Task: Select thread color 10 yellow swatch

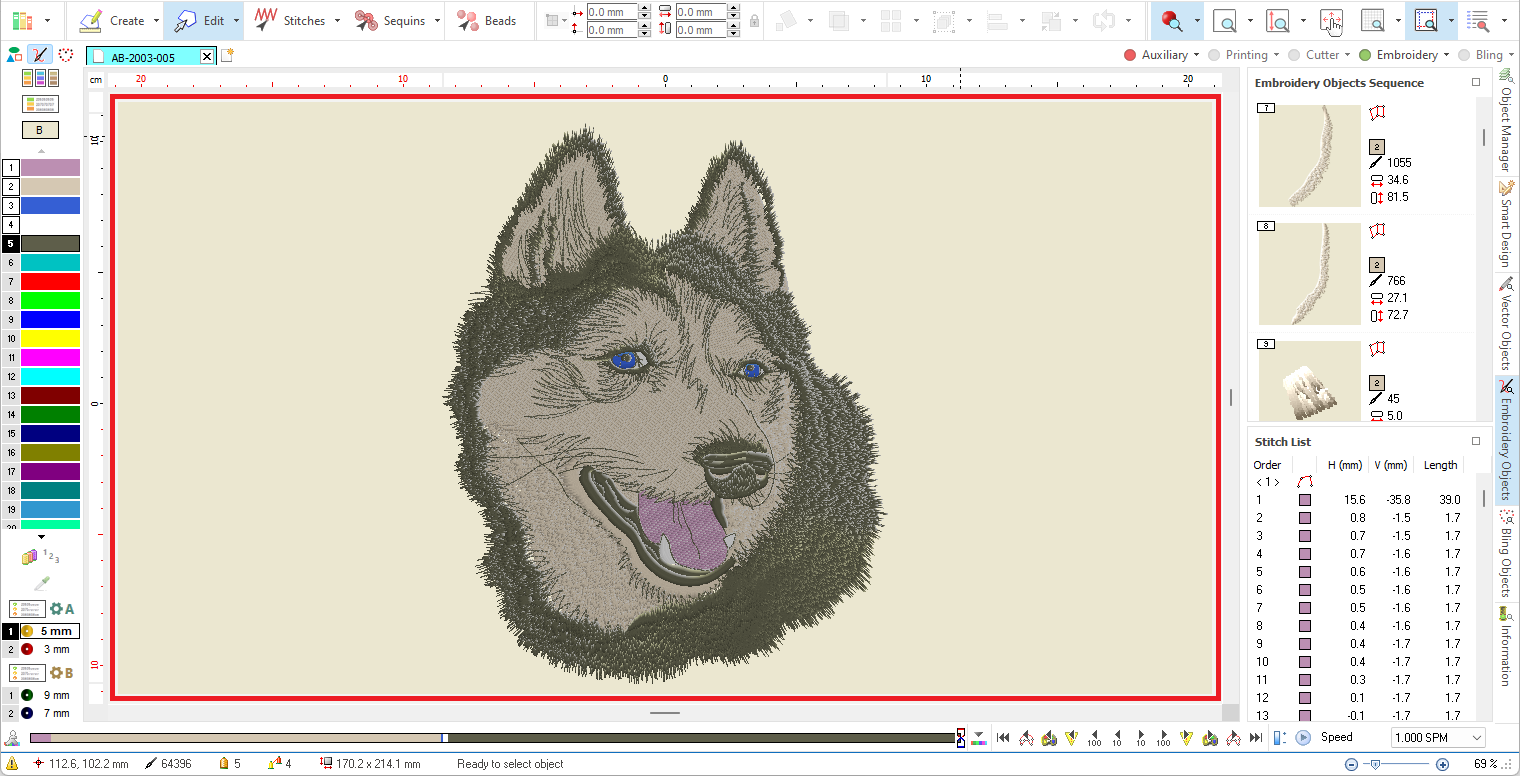Action: (x=50, y=338)
